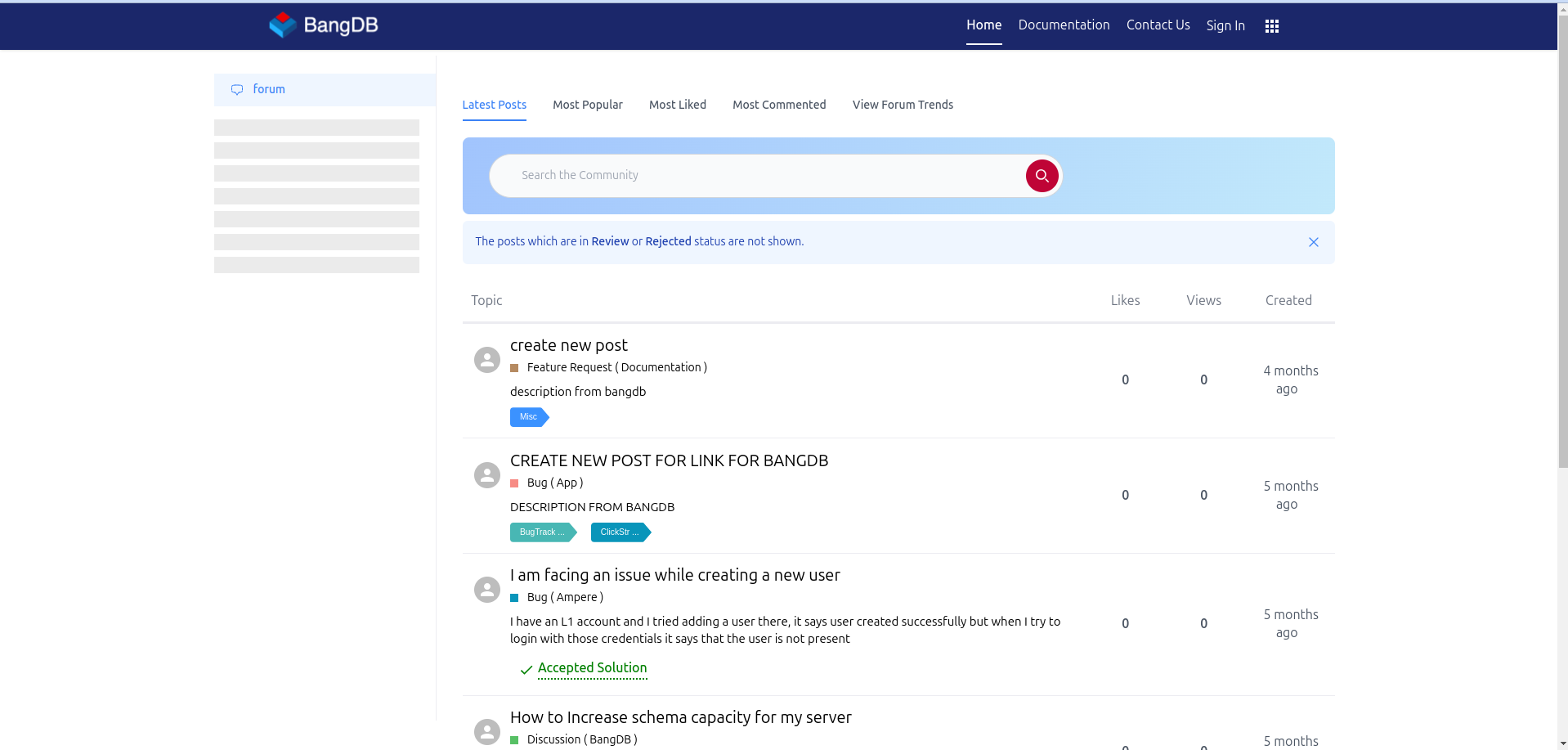Click the BangDB logo

[324, 25]
